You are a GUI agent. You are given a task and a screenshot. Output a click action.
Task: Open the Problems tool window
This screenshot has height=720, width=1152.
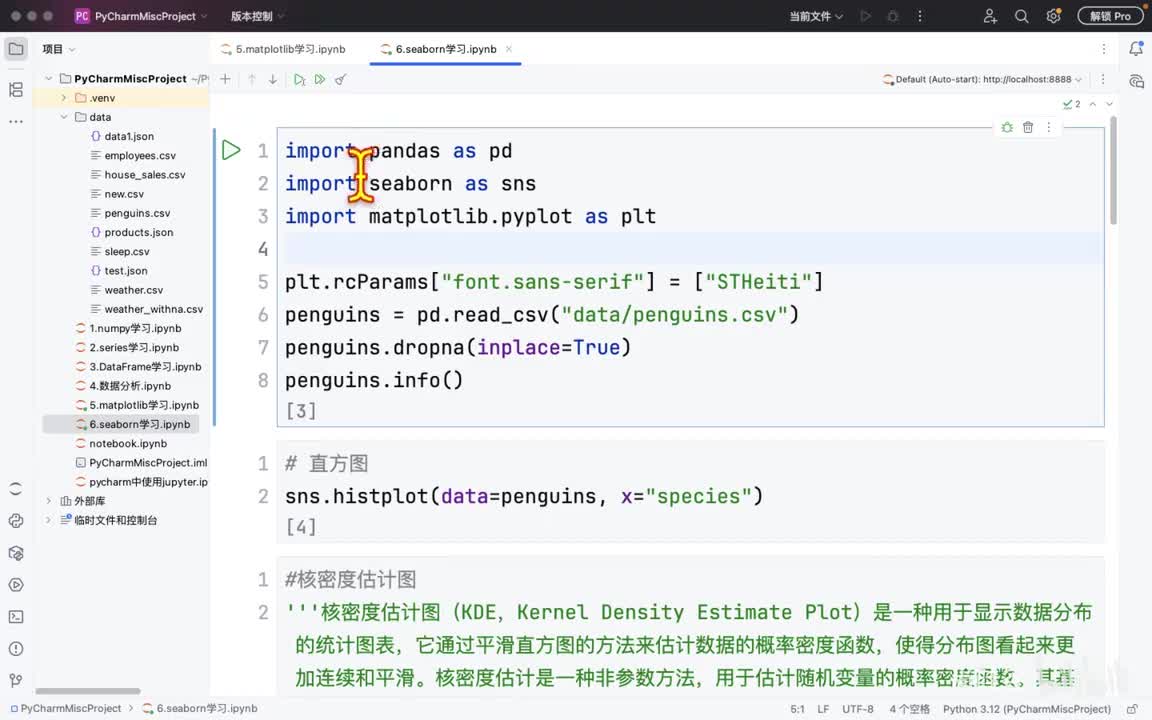pos(16,649)
